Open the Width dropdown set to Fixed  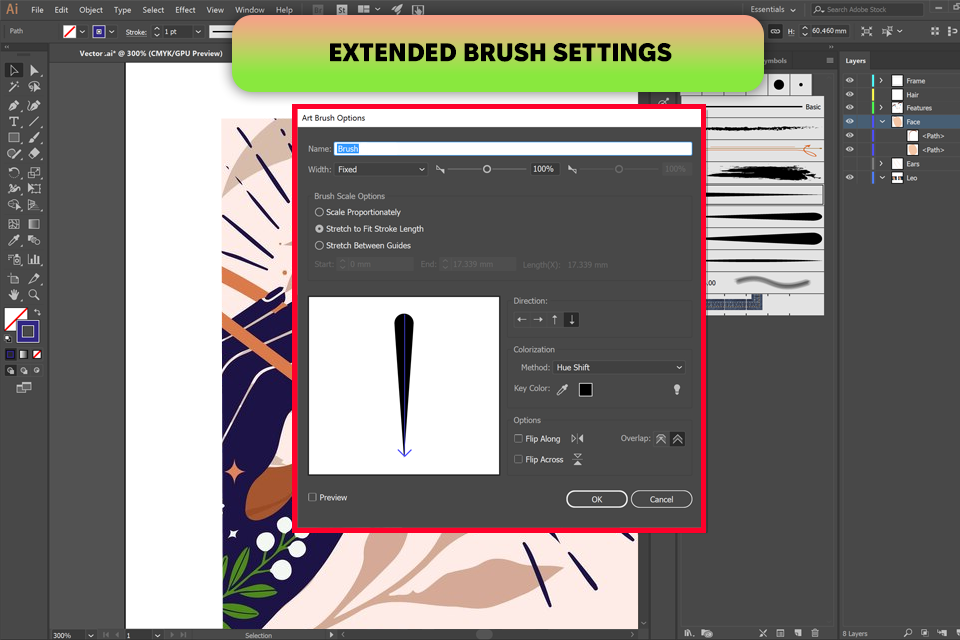tap(381, 170)
